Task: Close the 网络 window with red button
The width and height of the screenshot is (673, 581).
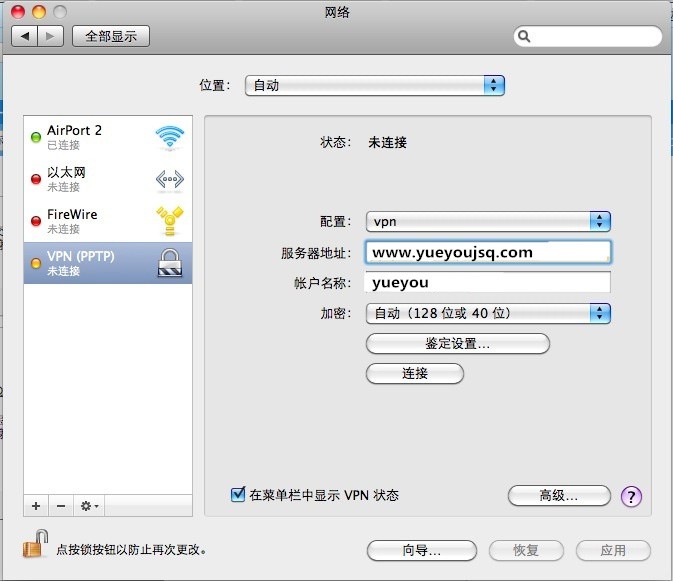Action: (18, 12)
